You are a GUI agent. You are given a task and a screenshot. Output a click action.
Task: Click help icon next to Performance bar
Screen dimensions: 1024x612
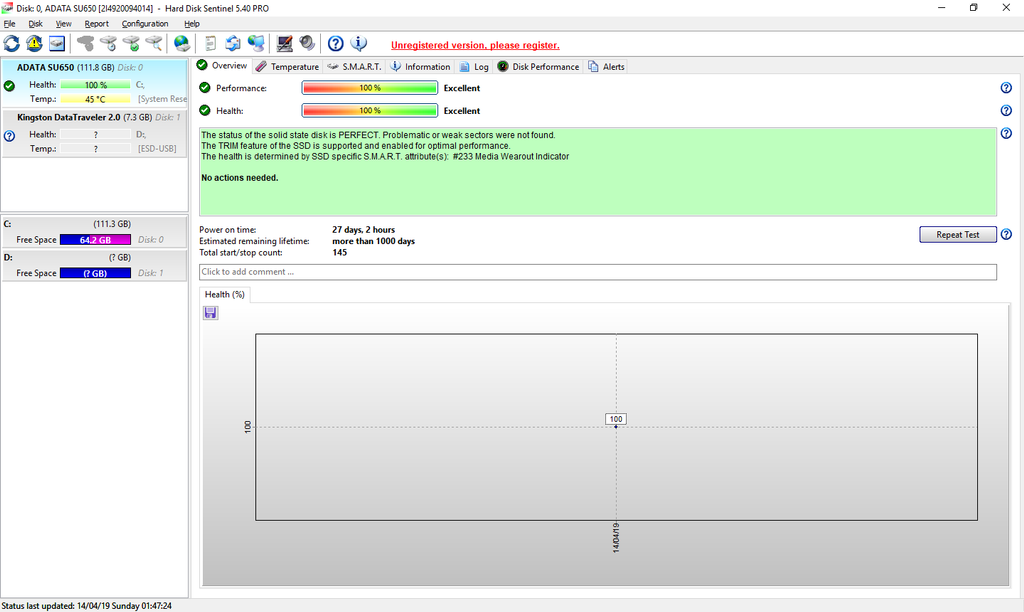point(1006,88)
